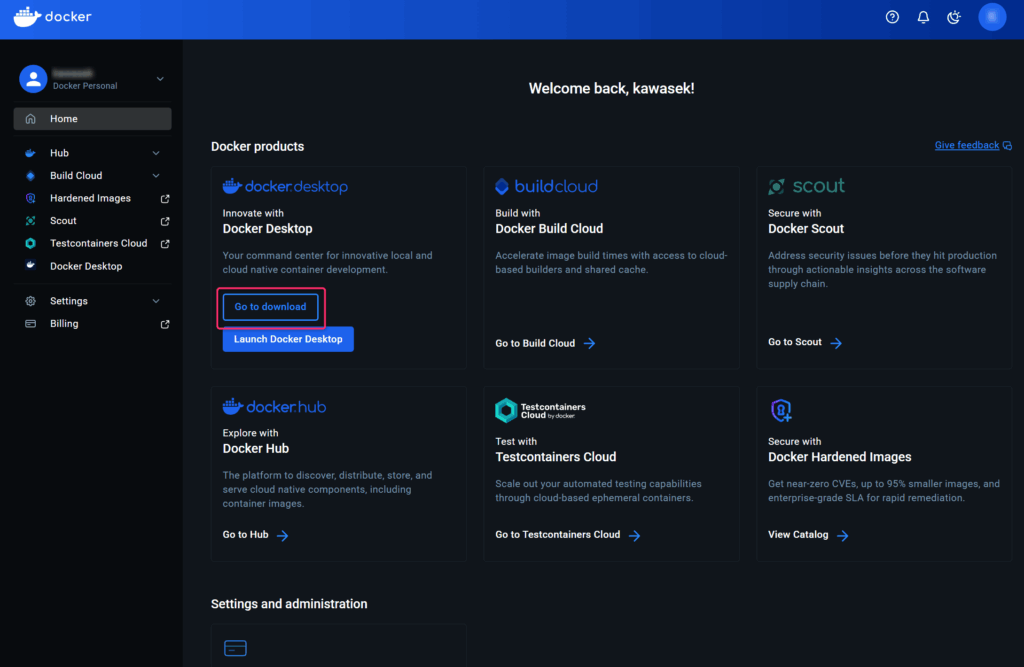The width and height of the screenshot is (1024, 667).
Task: Click the external link icon beside Billing
Action: pyautogui.click(x=165, y=324)
